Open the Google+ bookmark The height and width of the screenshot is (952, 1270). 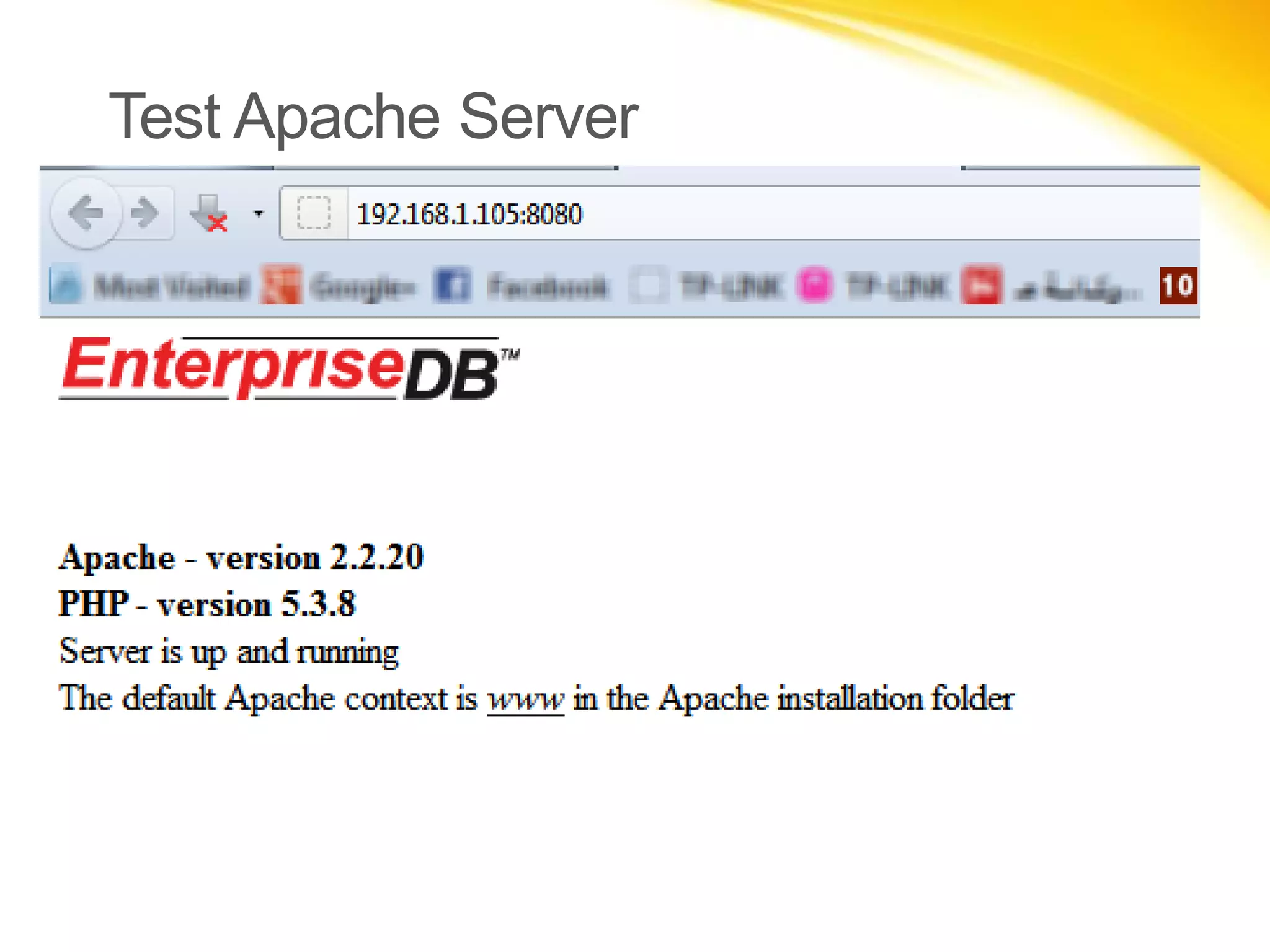pyautogui.click(x=338, y=286)
